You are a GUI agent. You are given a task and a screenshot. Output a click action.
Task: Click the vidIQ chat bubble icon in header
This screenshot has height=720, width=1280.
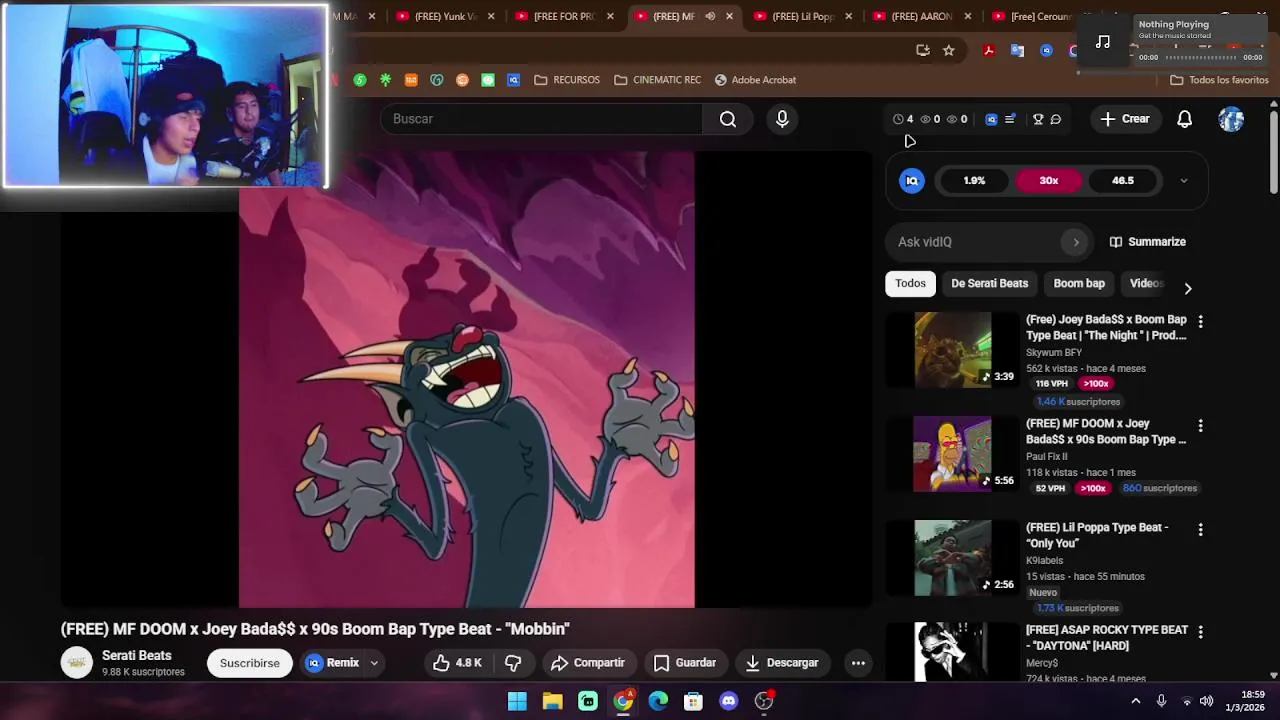pyautogui.click(x=1056, y=119)
